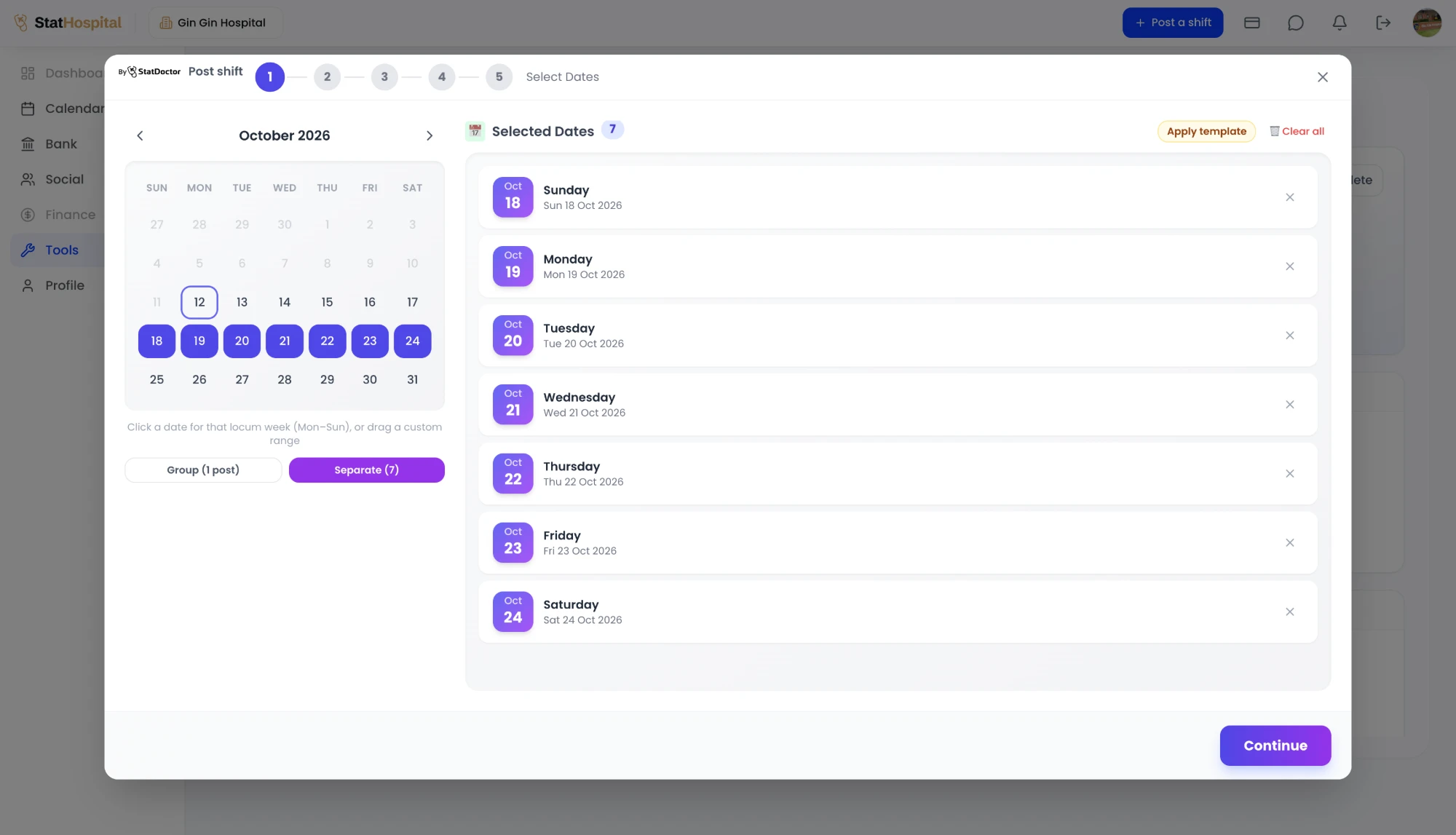Click the StatHospital logo
The height and width of the screenshot is (835, 1456).
pos(68,23)
